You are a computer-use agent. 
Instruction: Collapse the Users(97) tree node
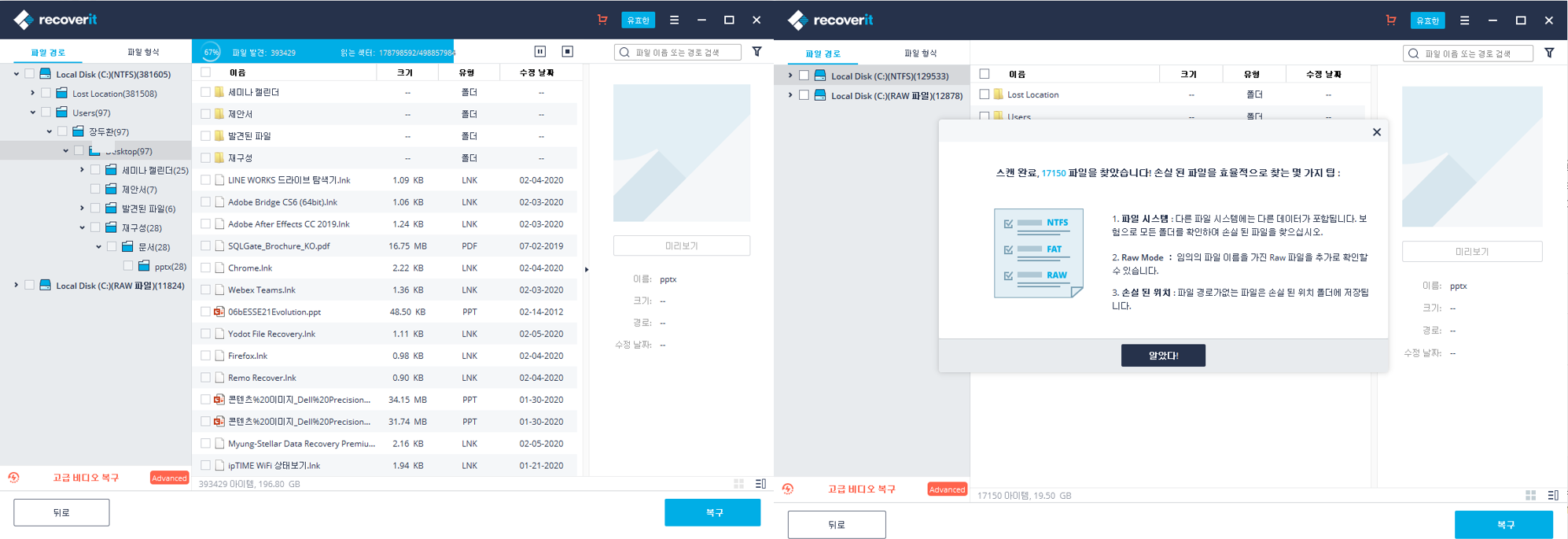pyautogui.click(x=32, y=113)
